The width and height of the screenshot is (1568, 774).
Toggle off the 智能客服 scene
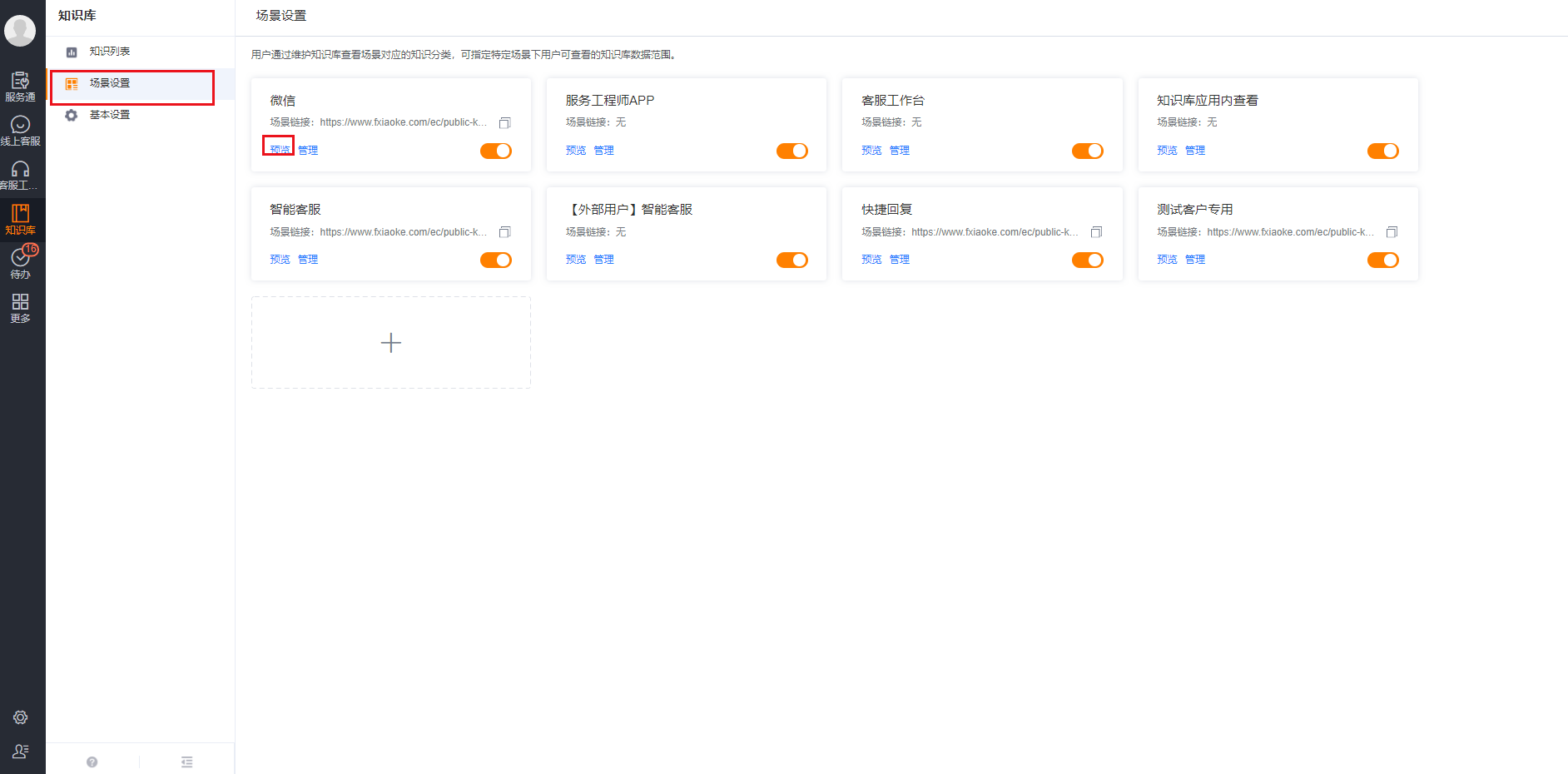[x=496, y=260]
